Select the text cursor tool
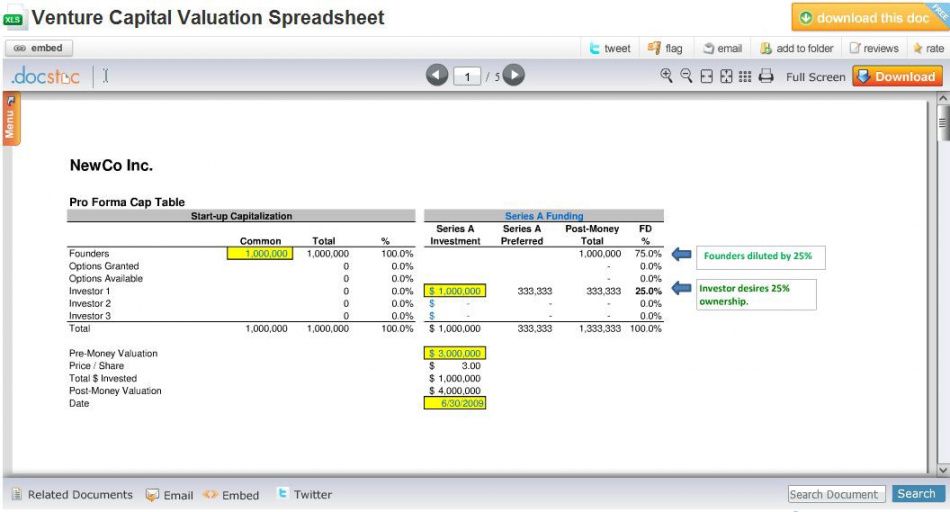Image resolution: width=950 pixels, height=512 pixels. click(105, 76)
